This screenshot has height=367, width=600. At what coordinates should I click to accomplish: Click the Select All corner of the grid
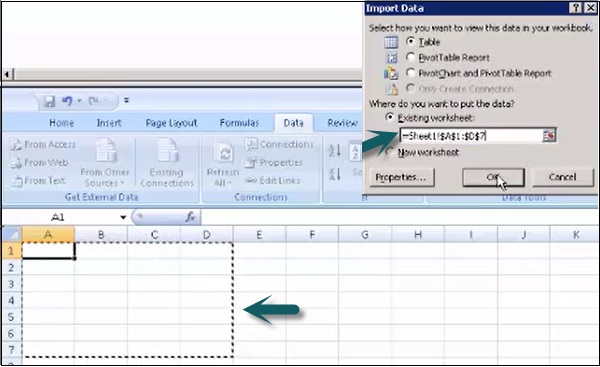click(x=12, y=235)
